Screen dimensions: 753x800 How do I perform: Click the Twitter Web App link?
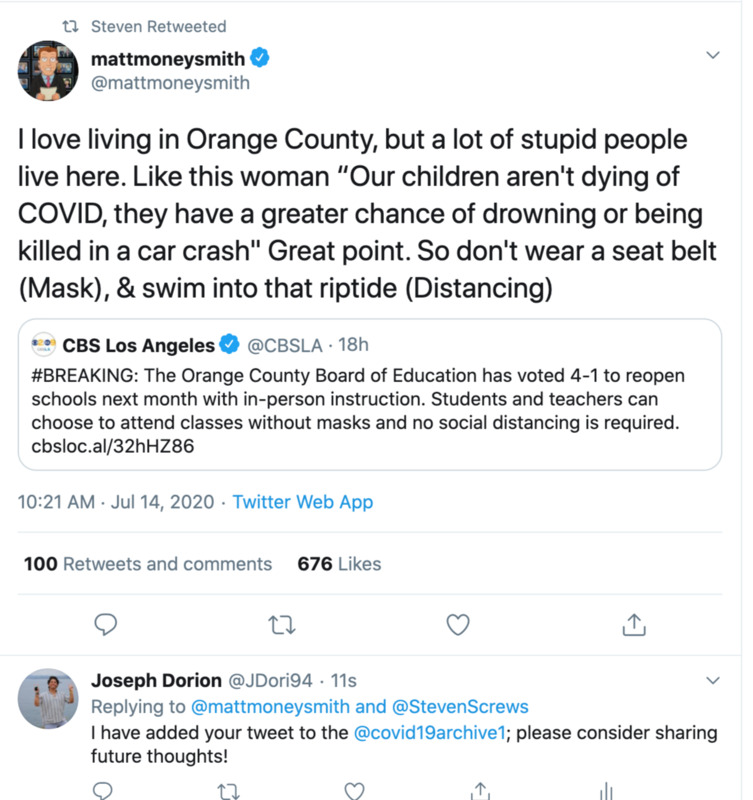tap(302, 502)
